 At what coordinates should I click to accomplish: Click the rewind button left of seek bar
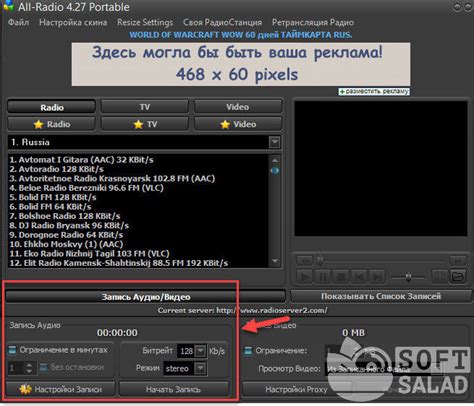(x=305, y=260)
